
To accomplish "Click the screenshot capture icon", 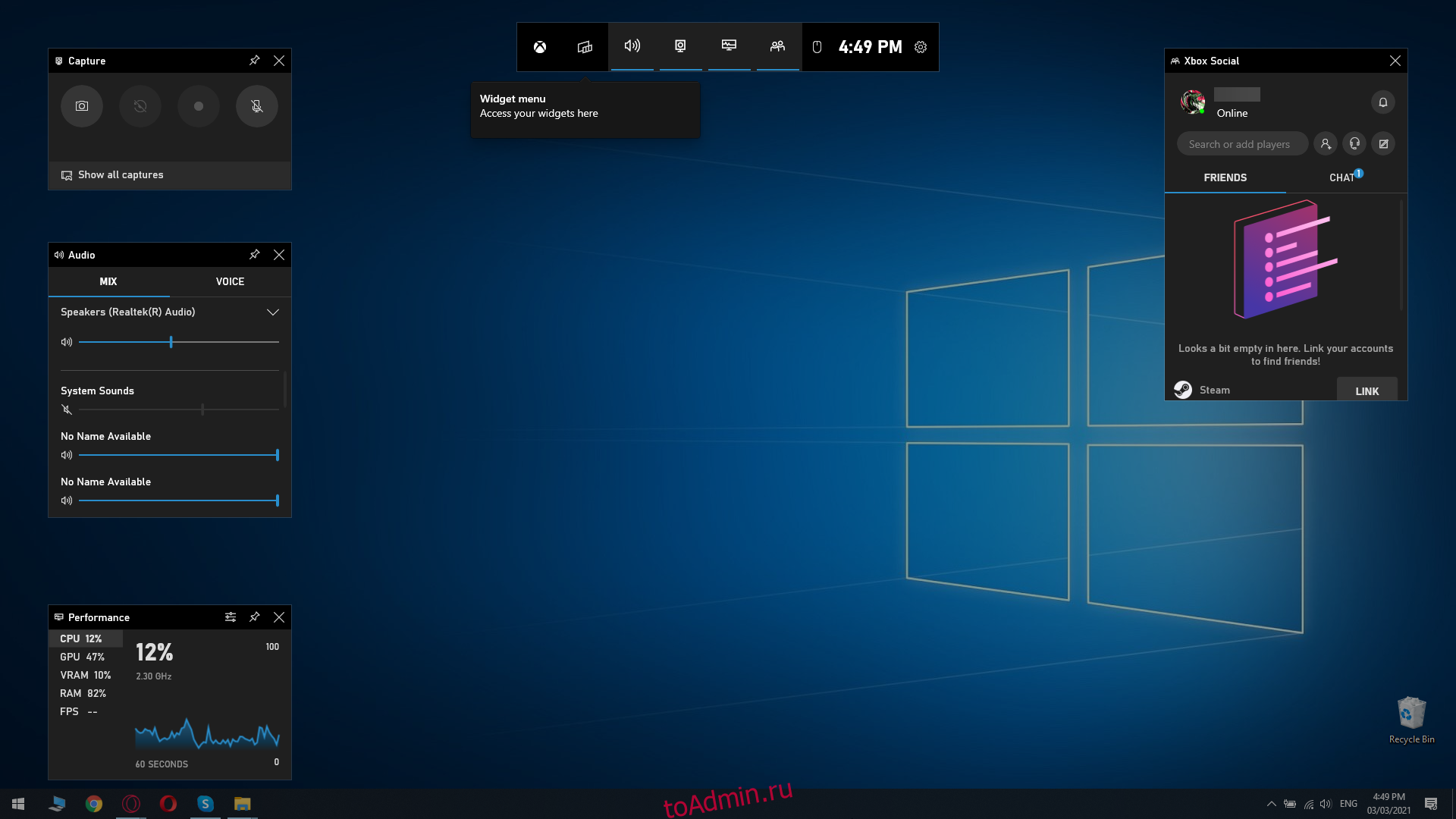I will pyautogui.click(x=82, y=106).
